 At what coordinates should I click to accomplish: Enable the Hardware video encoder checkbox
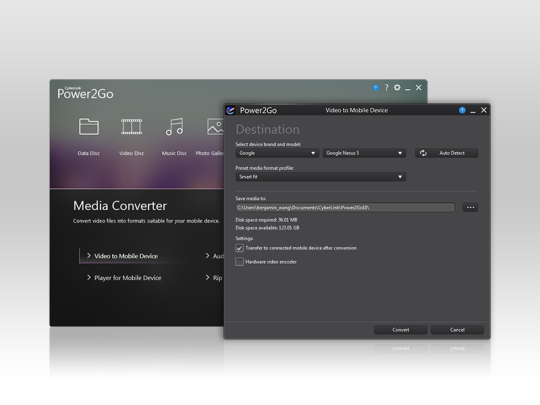[239, 262]
